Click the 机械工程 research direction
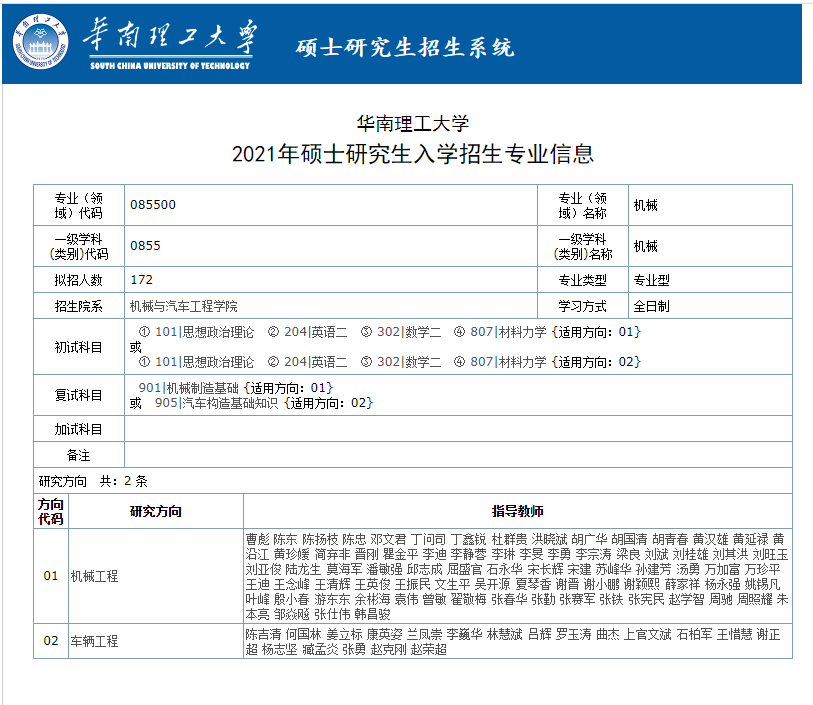 click(x=94, y=576)
